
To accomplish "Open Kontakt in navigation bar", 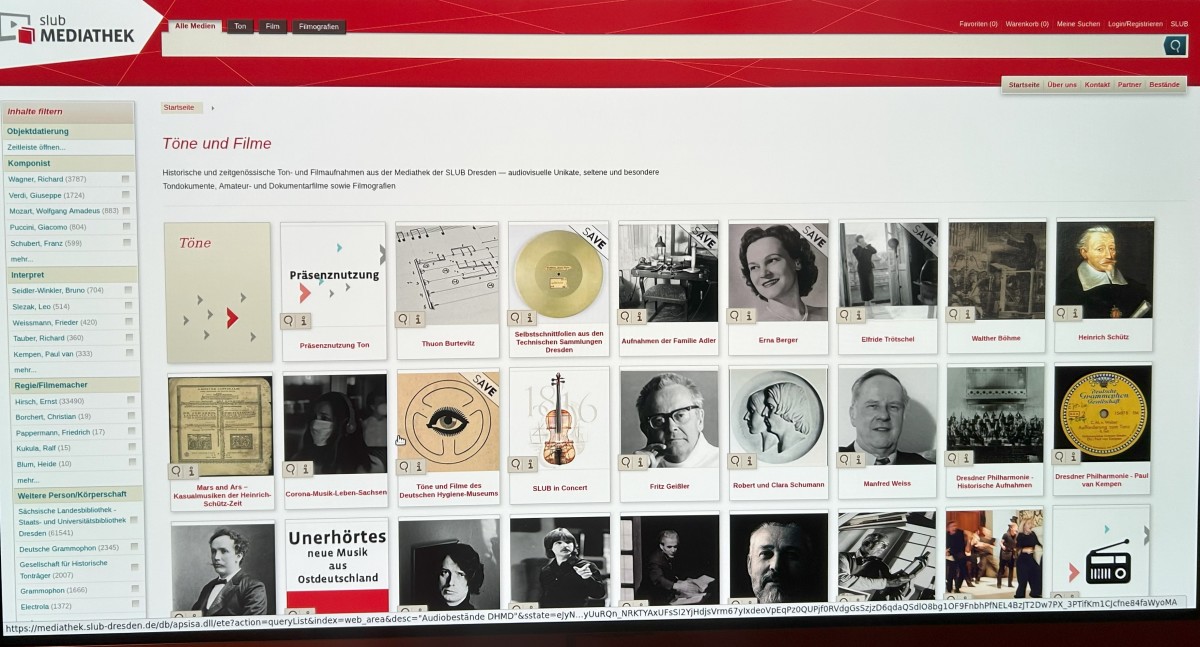I will [1097, 85].
